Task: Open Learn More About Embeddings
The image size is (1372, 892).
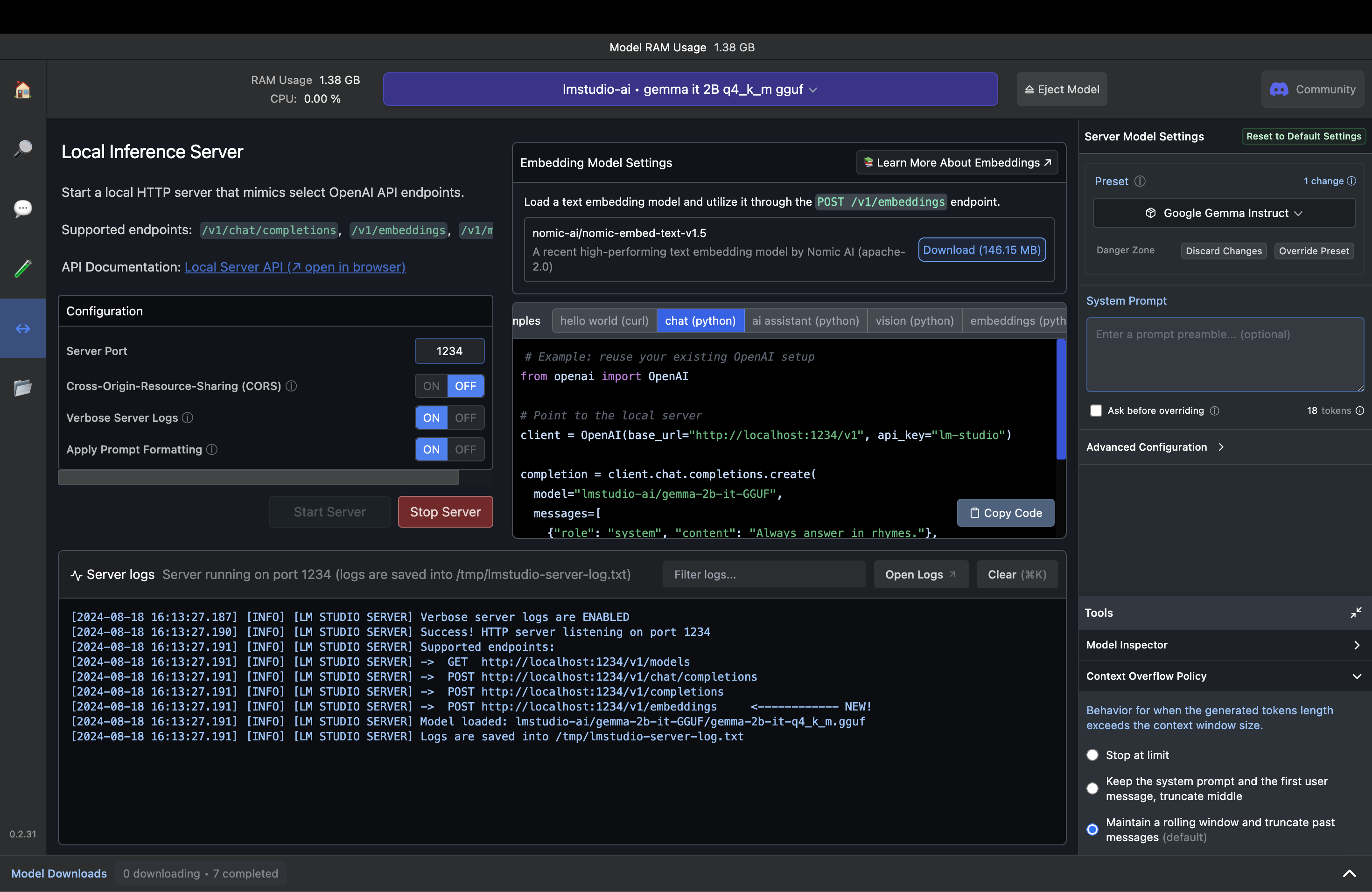Action: pyautogui.click(x=957, y=162)
